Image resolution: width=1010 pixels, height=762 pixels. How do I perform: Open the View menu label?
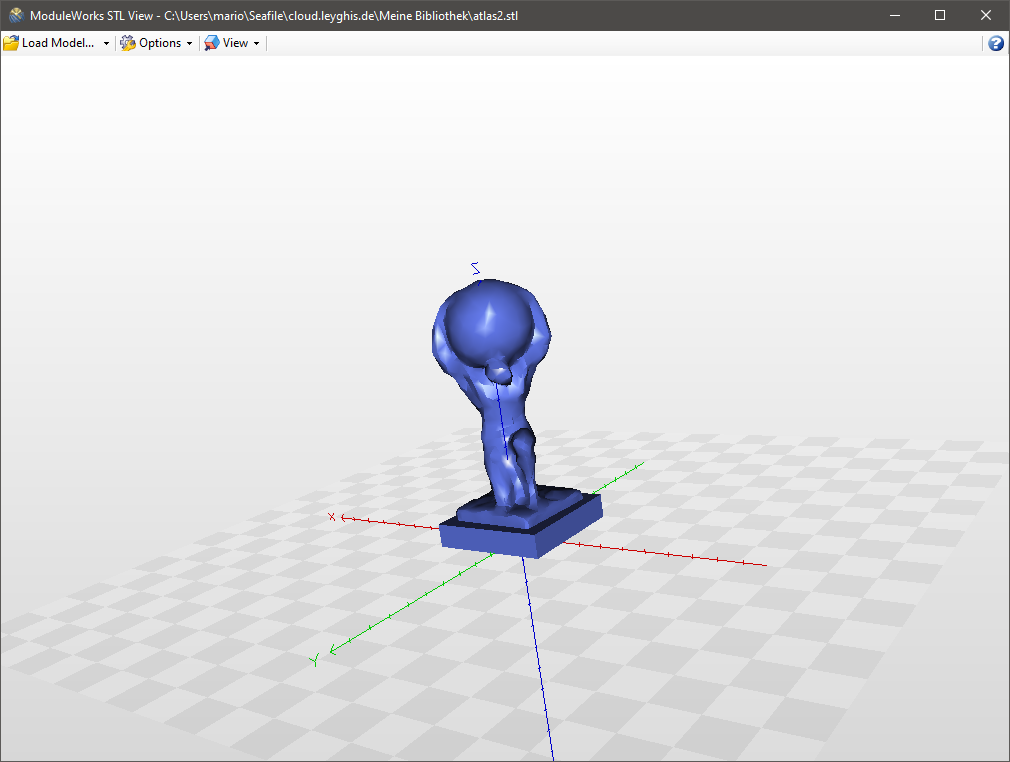click(x=235, y=43)
